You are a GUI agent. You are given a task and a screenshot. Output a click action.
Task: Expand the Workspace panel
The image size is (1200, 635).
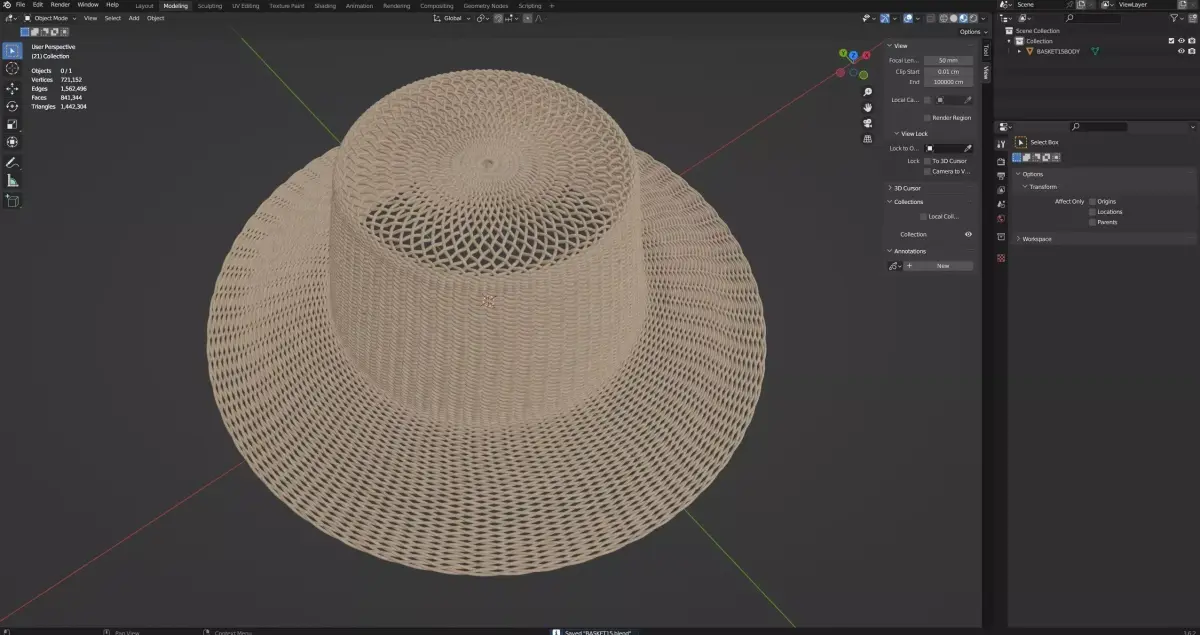click(x=1018, y=239)
